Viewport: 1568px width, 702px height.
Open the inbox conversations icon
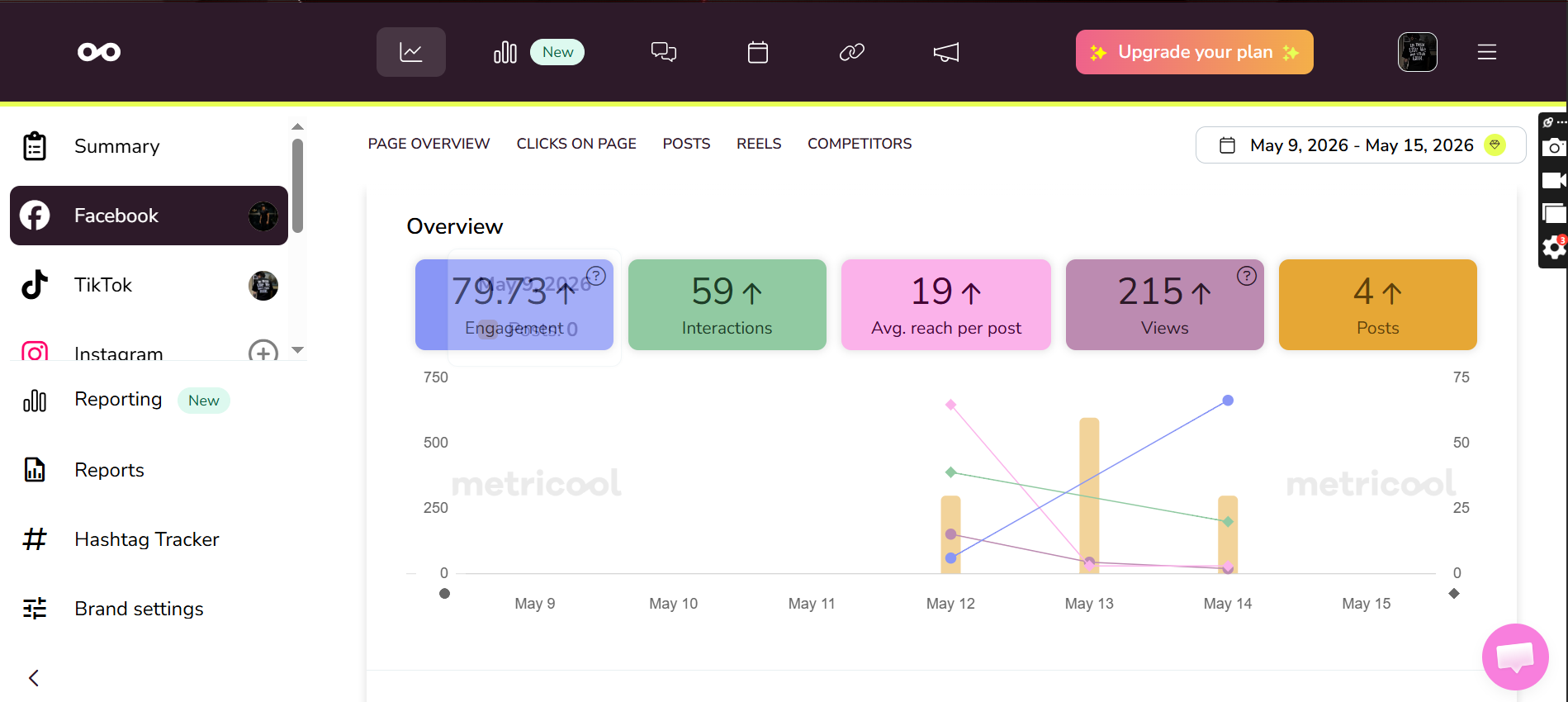(x=664, y=52)
